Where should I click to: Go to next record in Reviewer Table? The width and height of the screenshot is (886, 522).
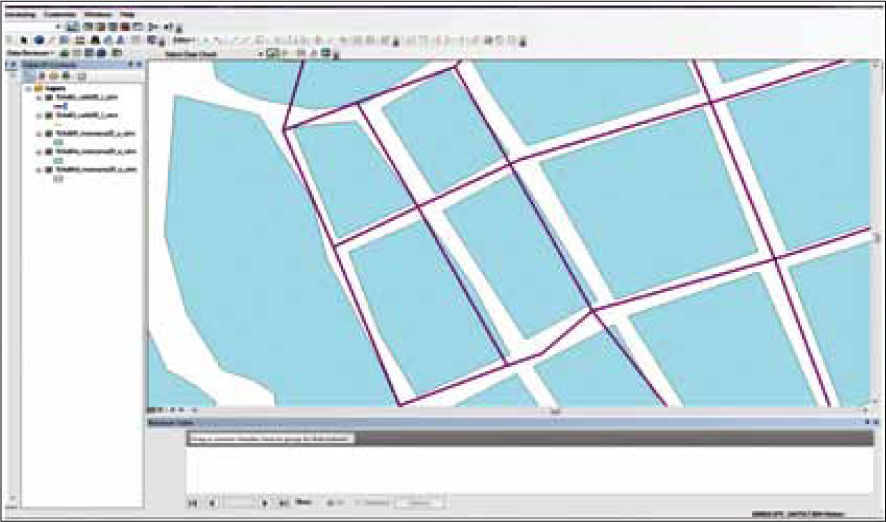point(264,501)
